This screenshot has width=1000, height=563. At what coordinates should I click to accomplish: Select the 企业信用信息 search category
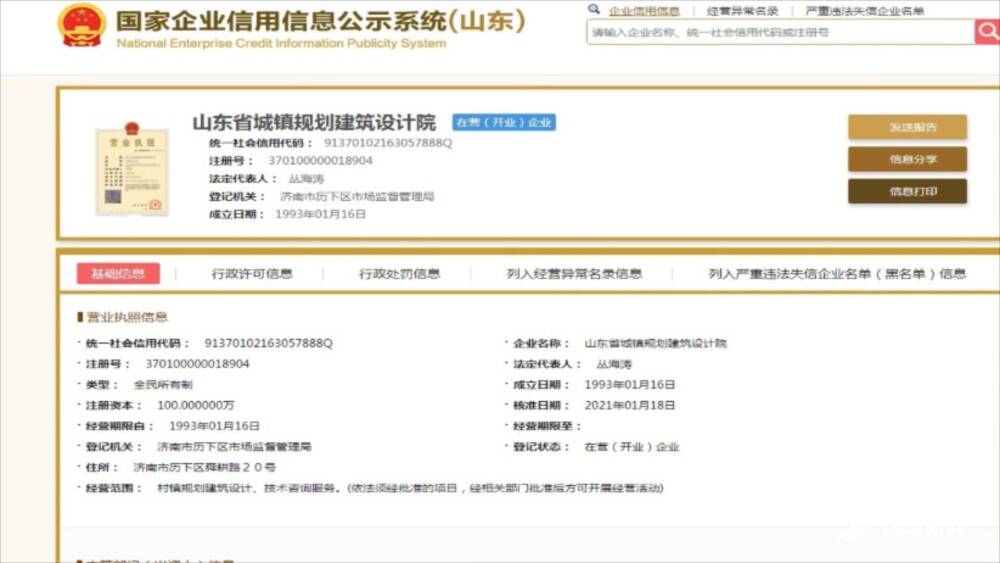pos(644,11)
